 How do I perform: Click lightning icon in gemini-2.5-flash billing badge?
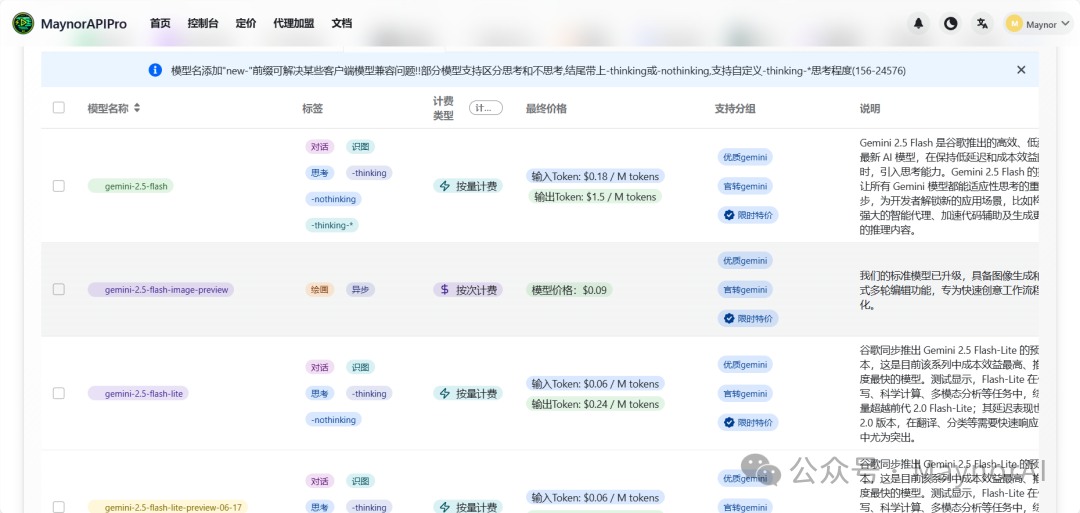point(445,186)
